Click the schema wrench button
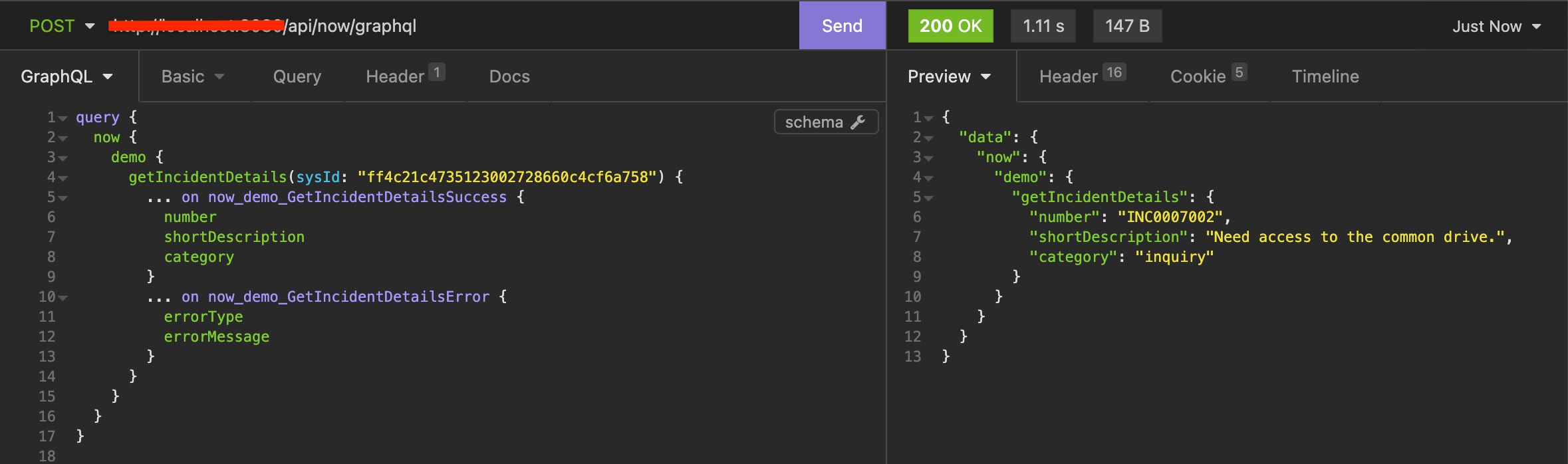This screenshot has width=1568, height=464. (826, 122)
